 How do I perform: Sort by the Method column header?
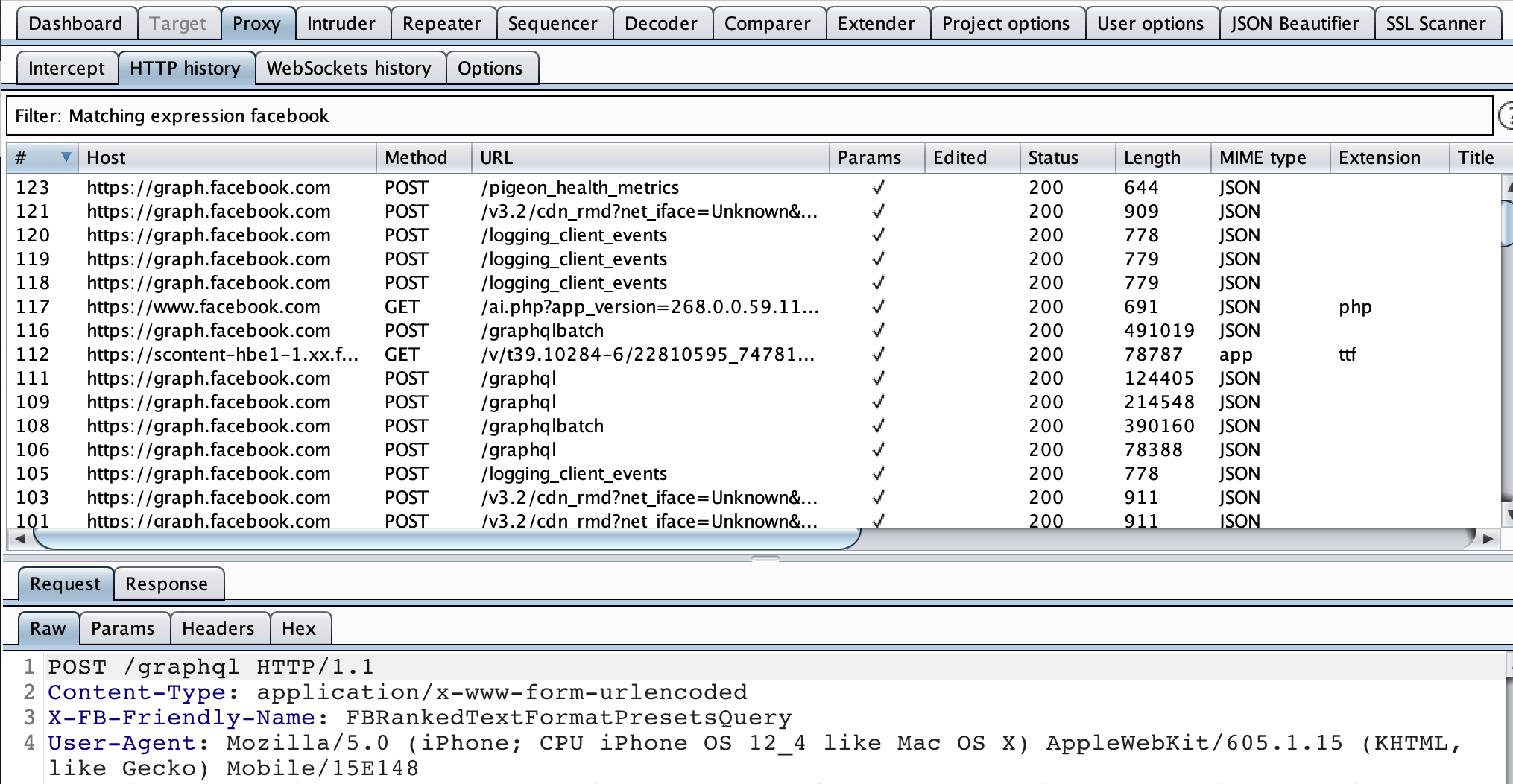[x=424, y=157]
